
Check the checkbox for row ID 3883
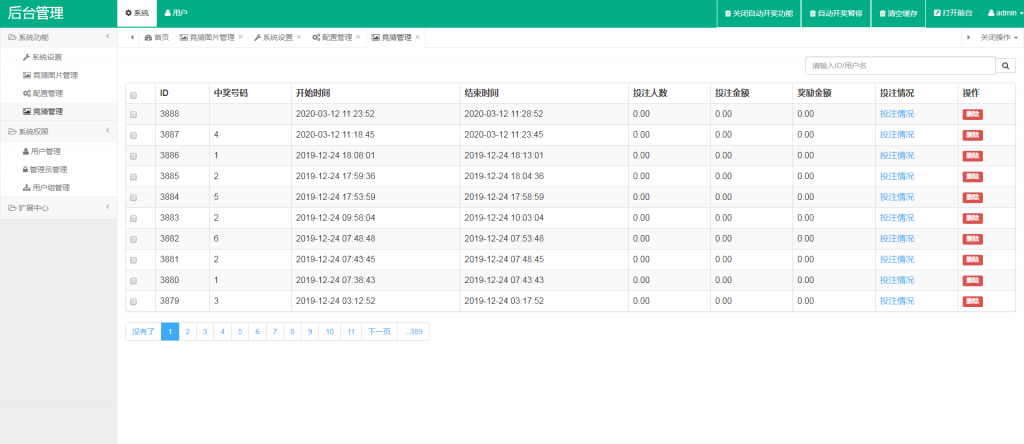134,218
